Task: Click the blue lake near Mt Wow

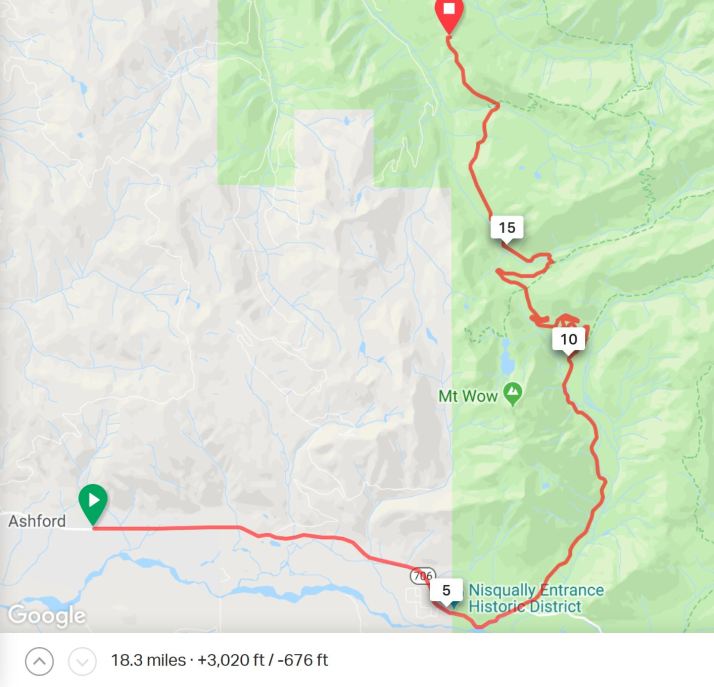Action: (507, 356)
